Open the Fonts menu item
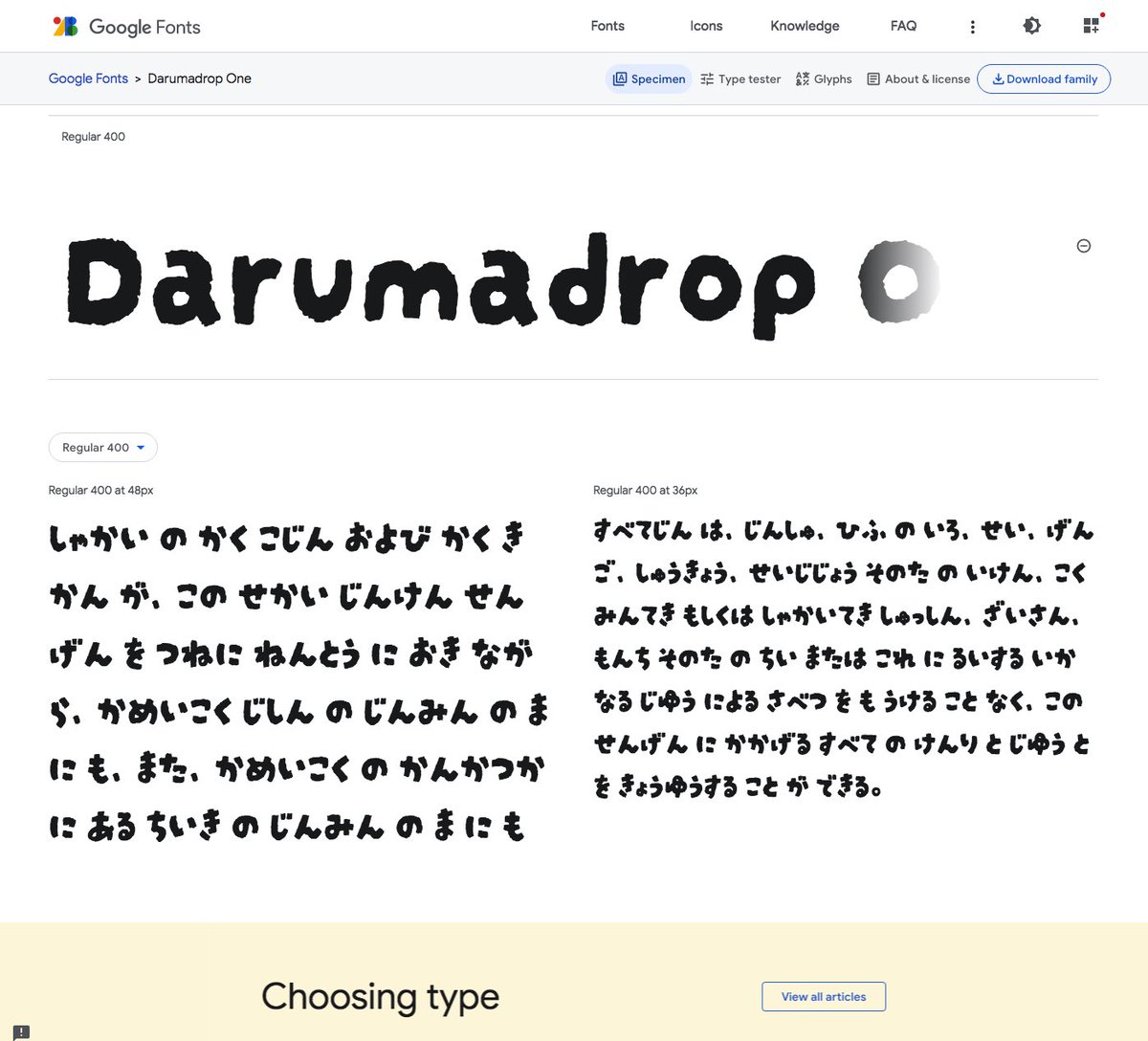The width and height of the screenshot is (1148, 1041). point(607,26)
